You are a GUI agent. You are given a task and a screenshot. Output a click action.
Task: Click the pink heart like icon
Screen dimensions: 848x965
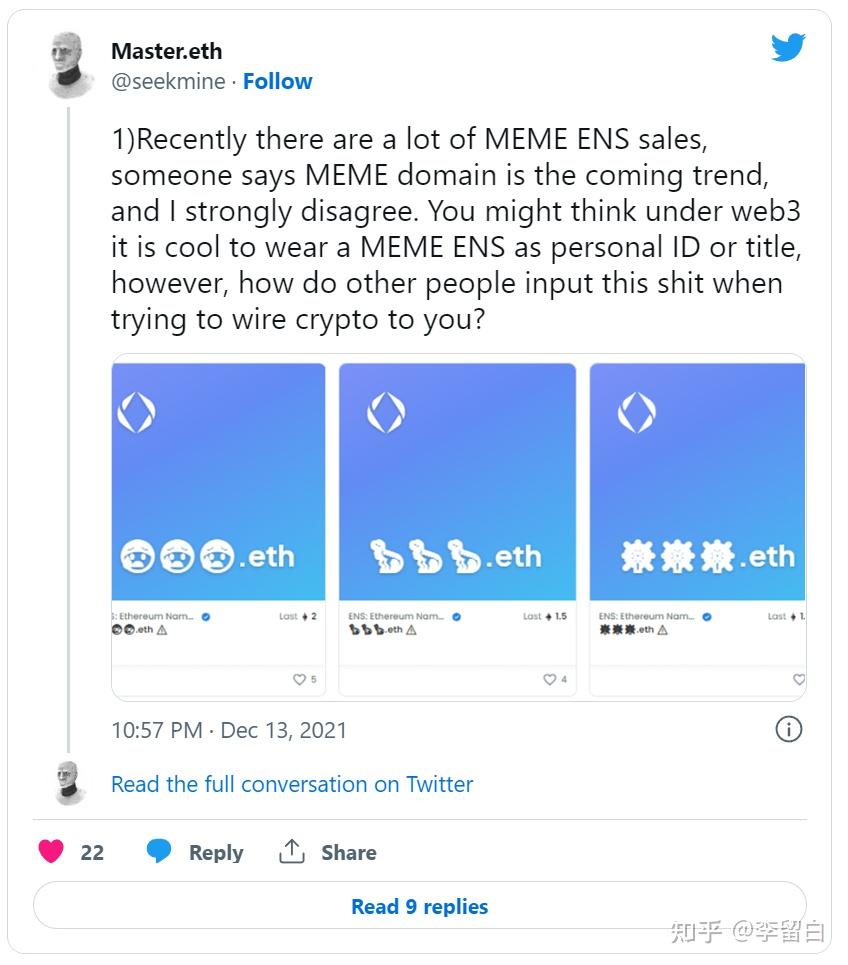[x=51, y=852]
